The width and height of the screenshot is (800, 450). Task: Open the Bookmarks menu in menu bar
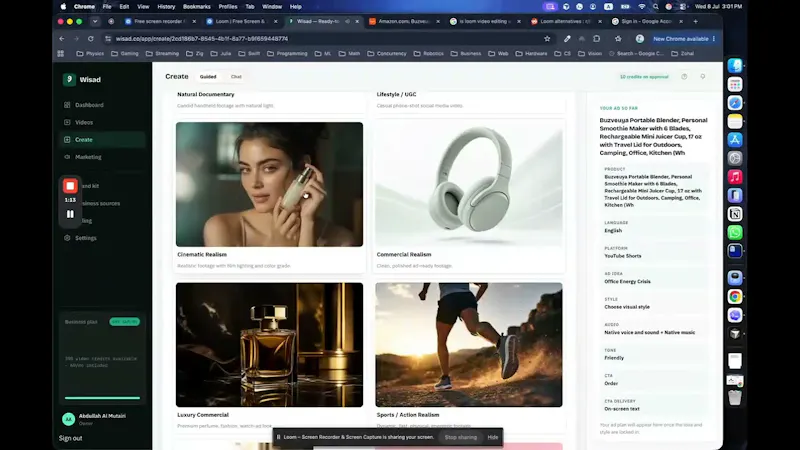[196, 7]
